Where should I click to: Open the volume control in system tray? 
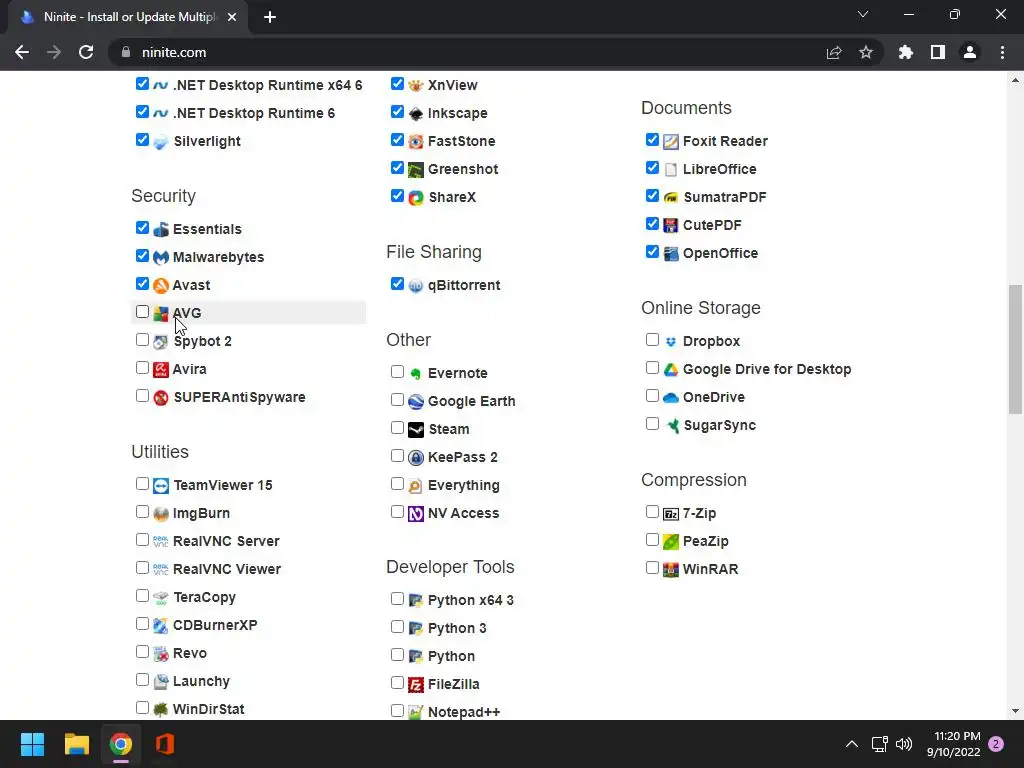904,744
